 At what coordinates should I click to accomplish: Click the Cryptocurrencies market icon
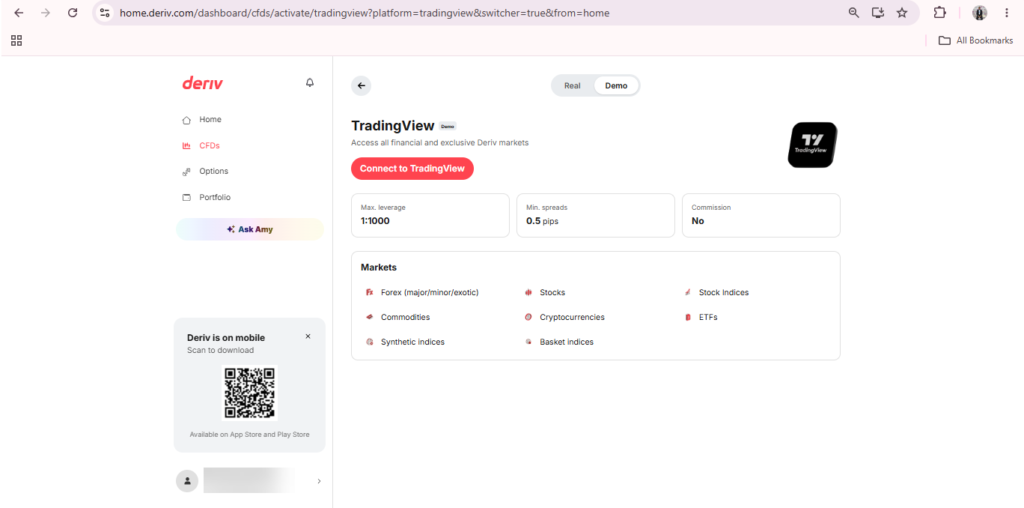tap(528, 317)
